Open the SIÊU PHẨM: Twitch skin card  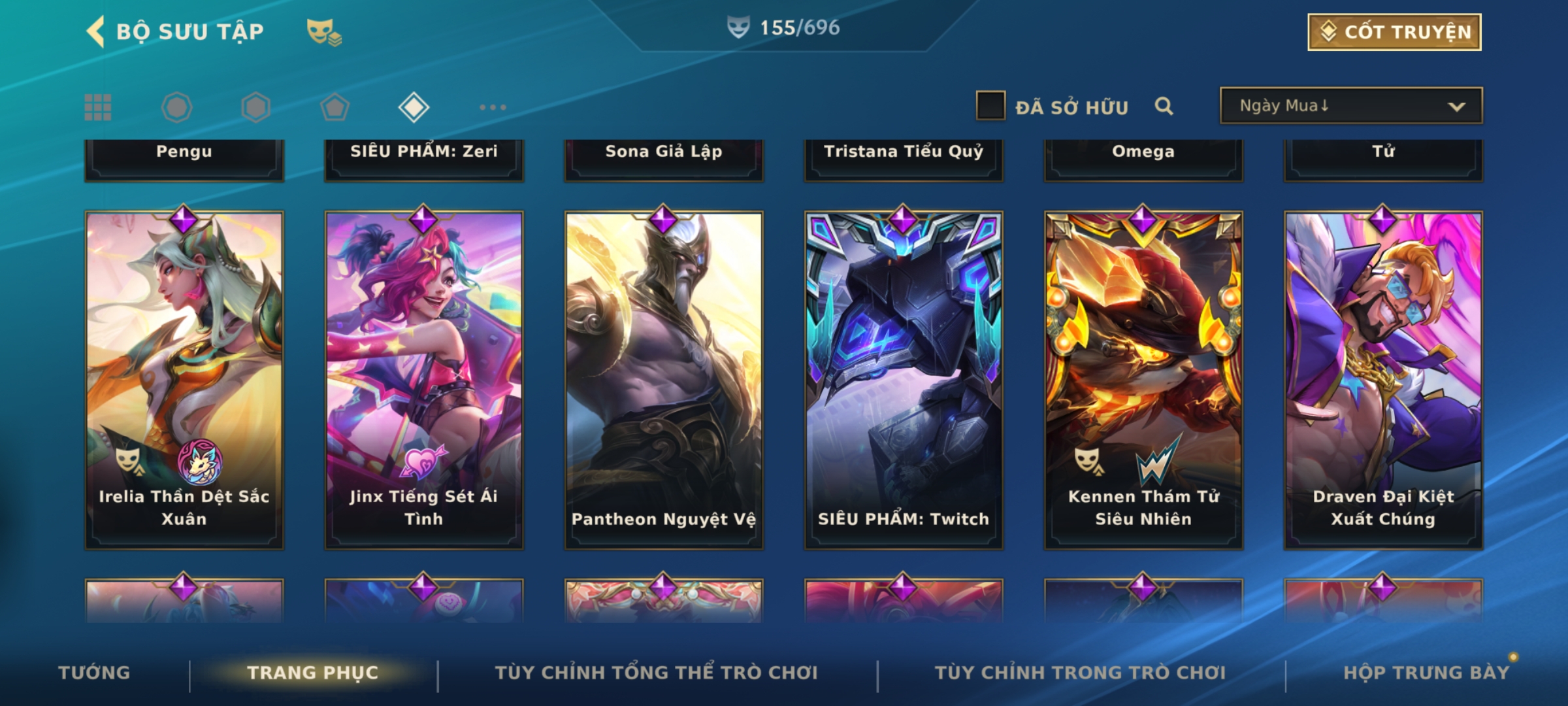point(904,379)
